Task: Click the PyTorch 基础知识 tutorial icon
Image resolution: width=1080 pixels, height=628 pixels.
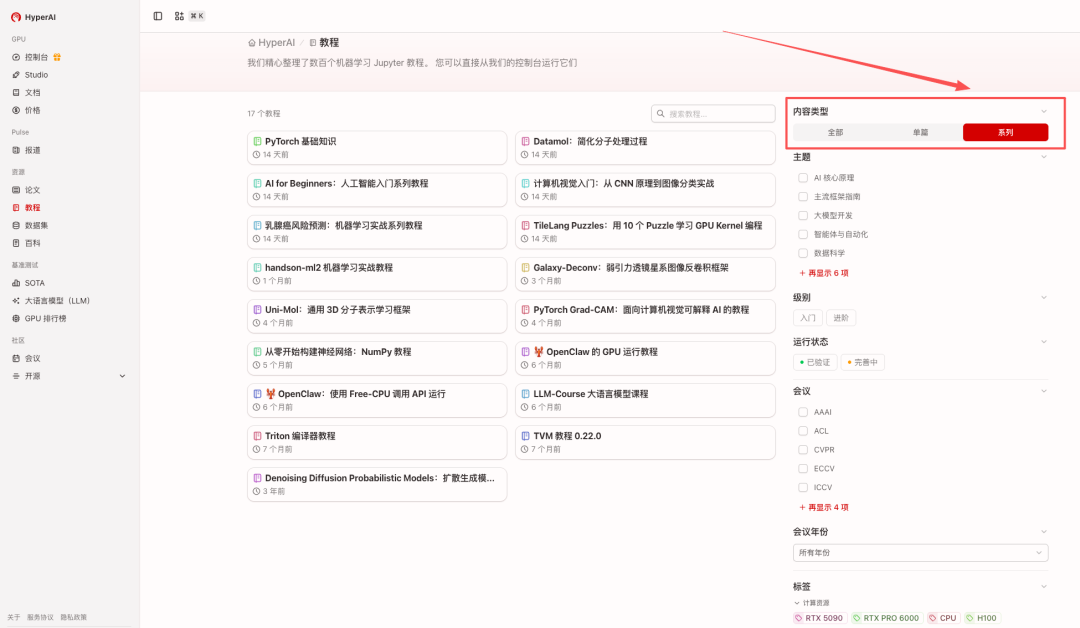Action: pos(257,141)
